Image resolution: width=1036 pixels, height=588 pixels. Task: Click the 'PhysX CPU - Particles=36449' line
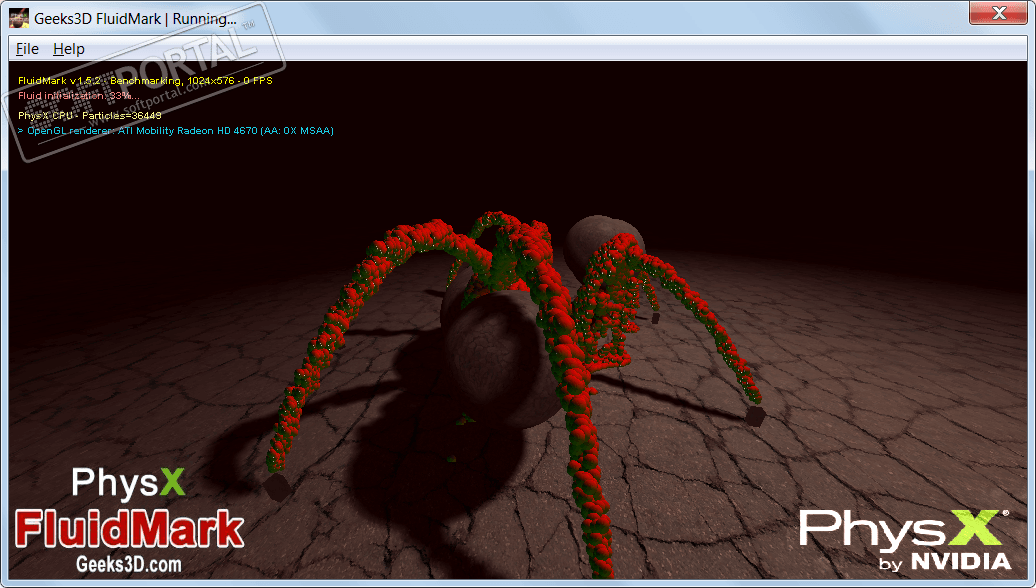[x=89, y=116]
